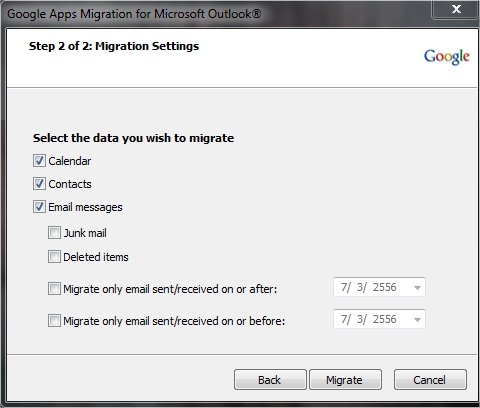The width and height of the screenshot is (480, 408).
Task: Select the day in the on or before date
Action: (x=360, y=319)
